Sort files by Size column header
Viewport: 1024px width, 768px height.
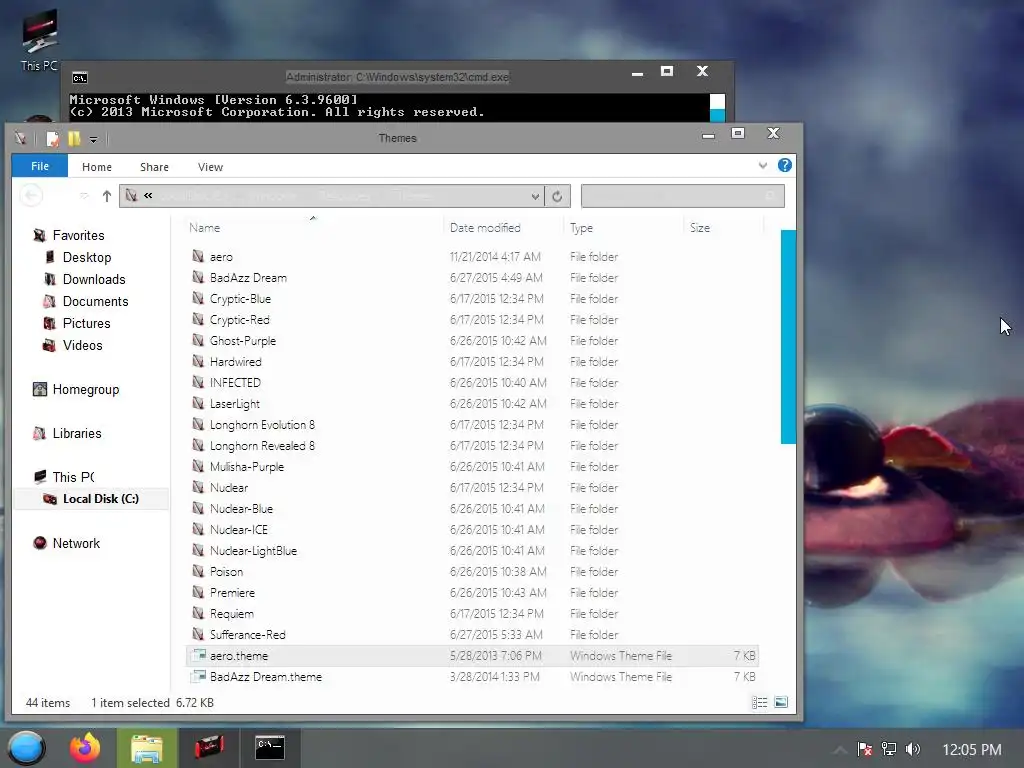point(699,228)
